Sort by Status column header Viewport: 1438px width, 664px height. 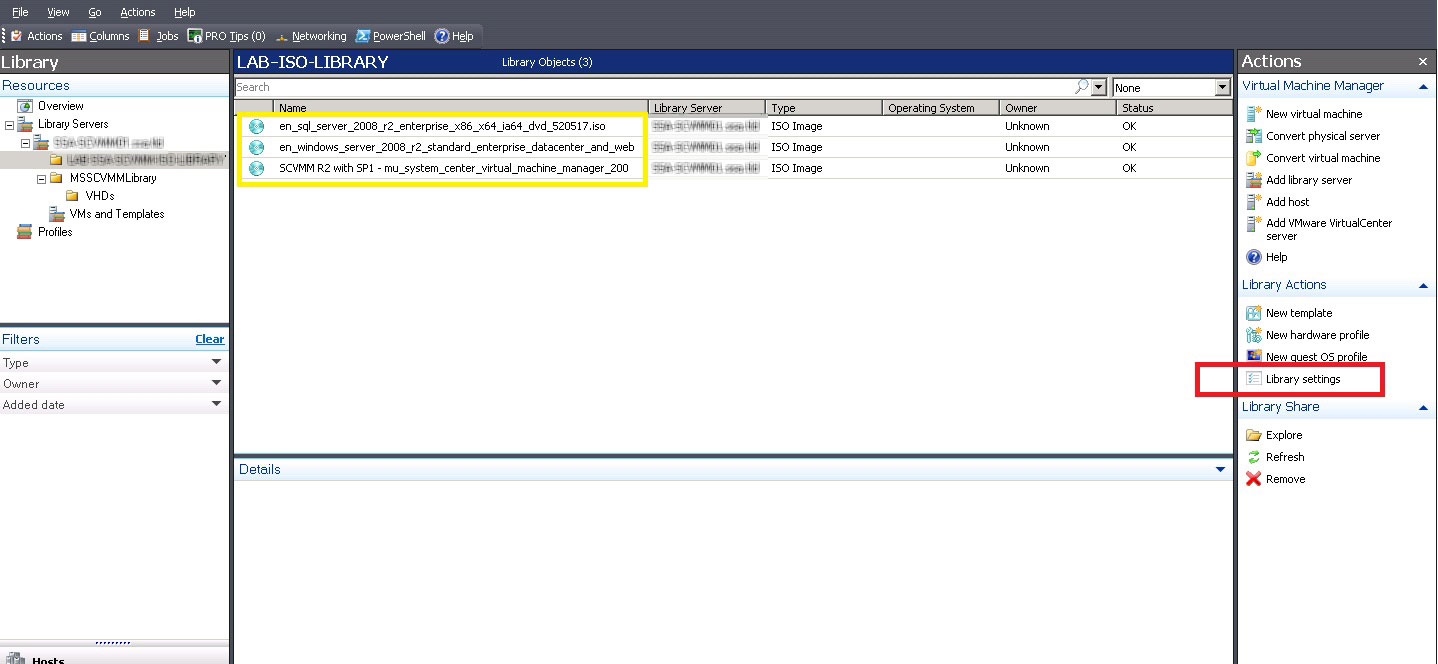pyautogui.click(x=1174, y=108)
